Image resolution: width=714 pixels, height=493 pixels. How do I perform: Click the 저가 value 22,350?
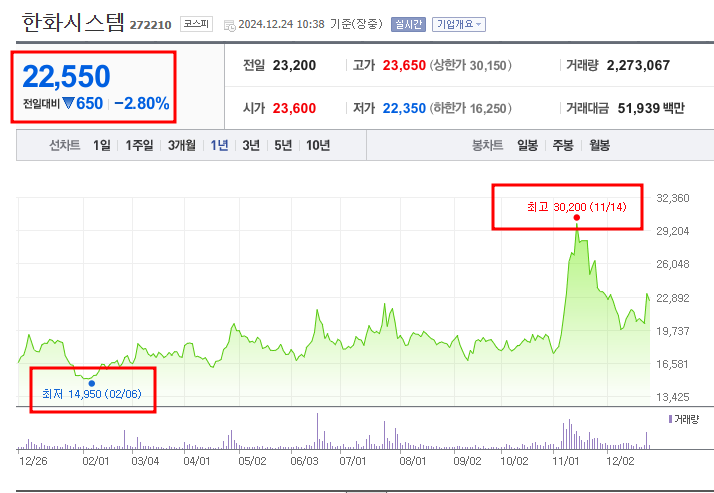click(404, 108)
